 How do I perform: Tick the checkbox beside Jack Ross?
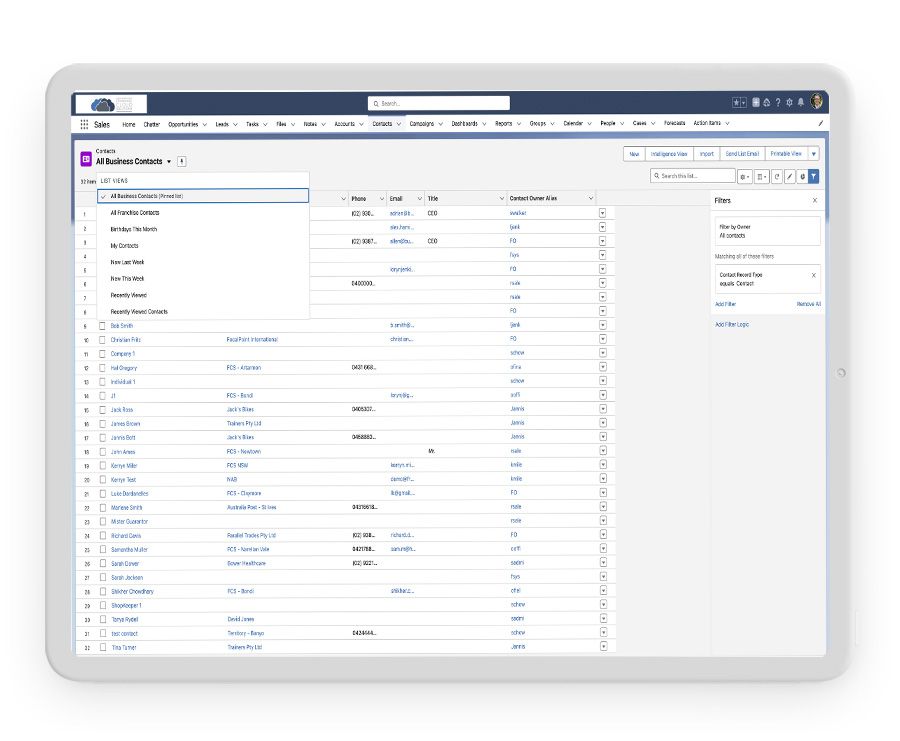coord(102,409)
